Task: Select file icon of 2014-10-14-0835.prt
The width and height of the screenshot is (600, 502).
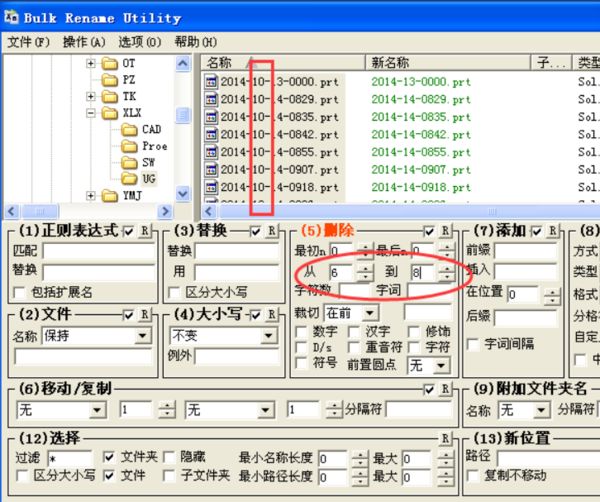Action: pos(211,117)
